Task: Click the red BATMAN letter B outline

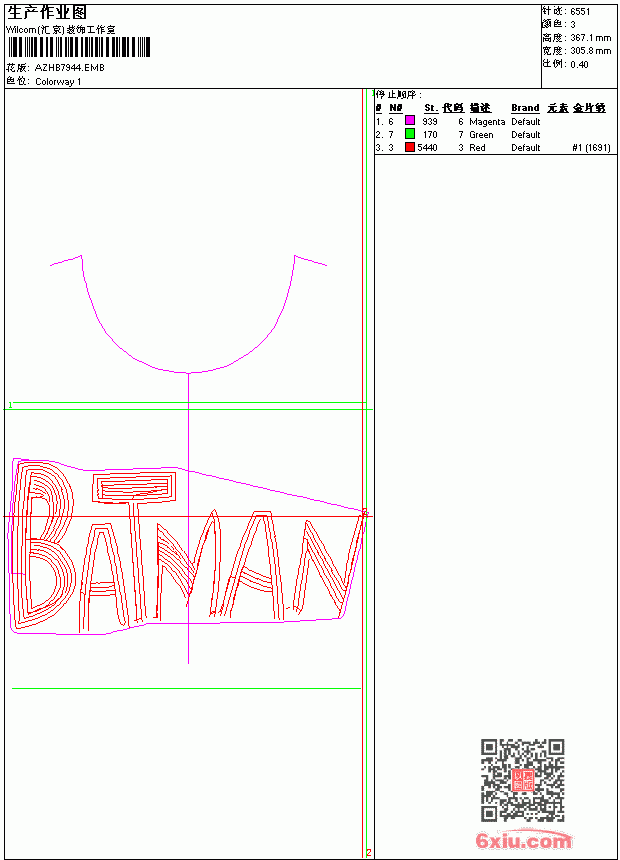Action: pos(43,545)
